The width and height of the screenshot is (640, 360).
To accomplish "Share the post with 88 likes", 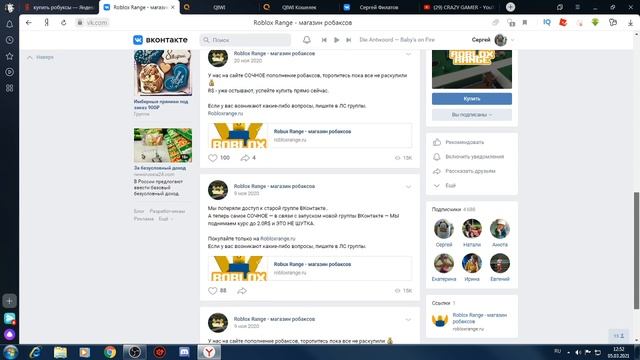I will [242, 291].
